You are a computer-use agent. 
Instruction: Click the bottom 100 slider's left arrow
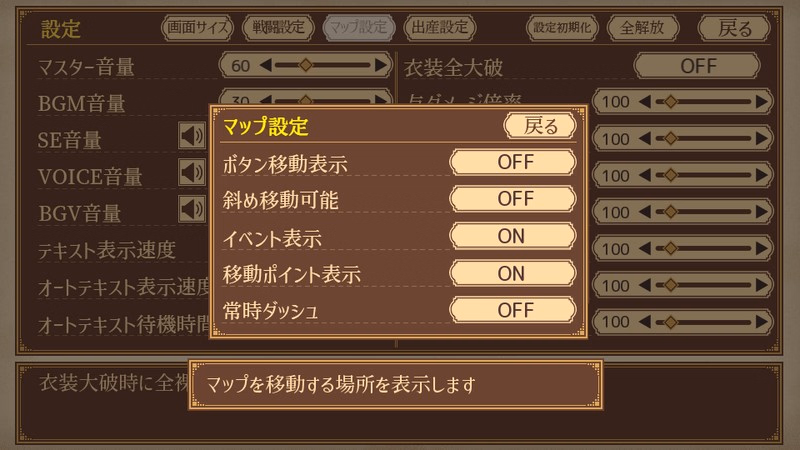tap(644, 322)
